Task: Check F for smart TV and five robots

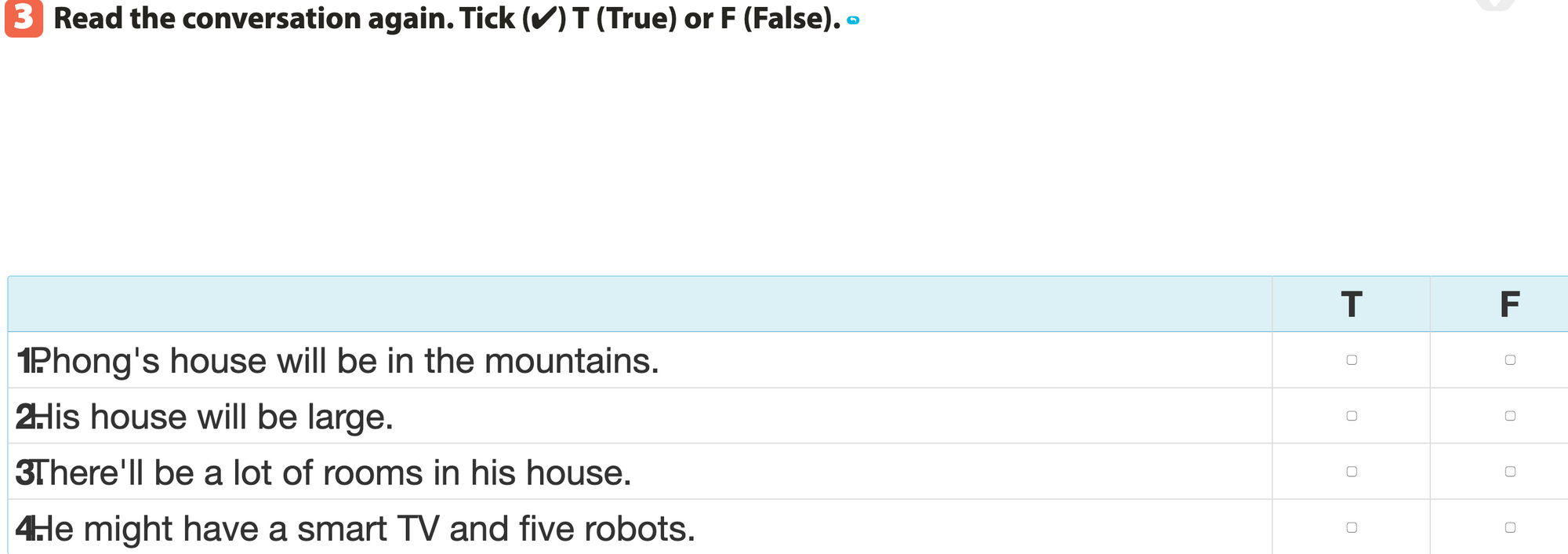Action: pos(1510,527)
